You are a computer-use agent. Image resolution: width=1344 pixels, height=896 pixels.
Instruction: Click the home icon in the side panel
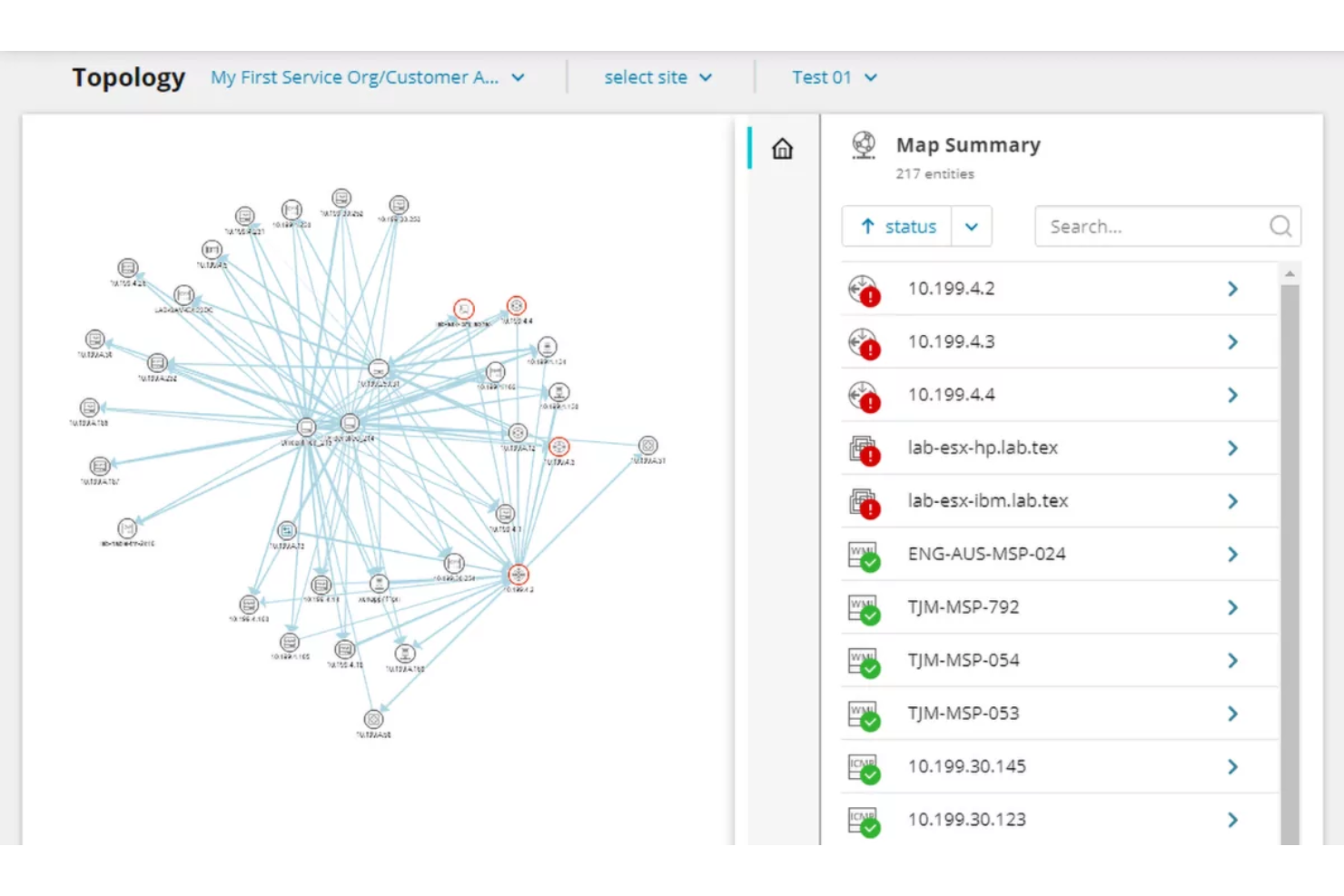[x=782, y=149]
